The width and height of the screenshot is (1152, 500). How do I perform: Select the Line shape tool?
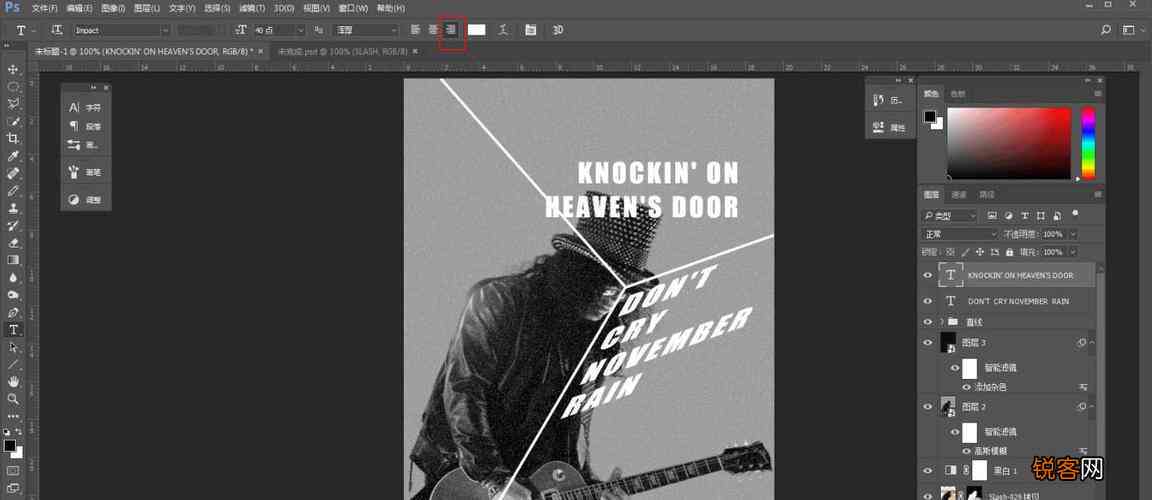coord(12,364)
